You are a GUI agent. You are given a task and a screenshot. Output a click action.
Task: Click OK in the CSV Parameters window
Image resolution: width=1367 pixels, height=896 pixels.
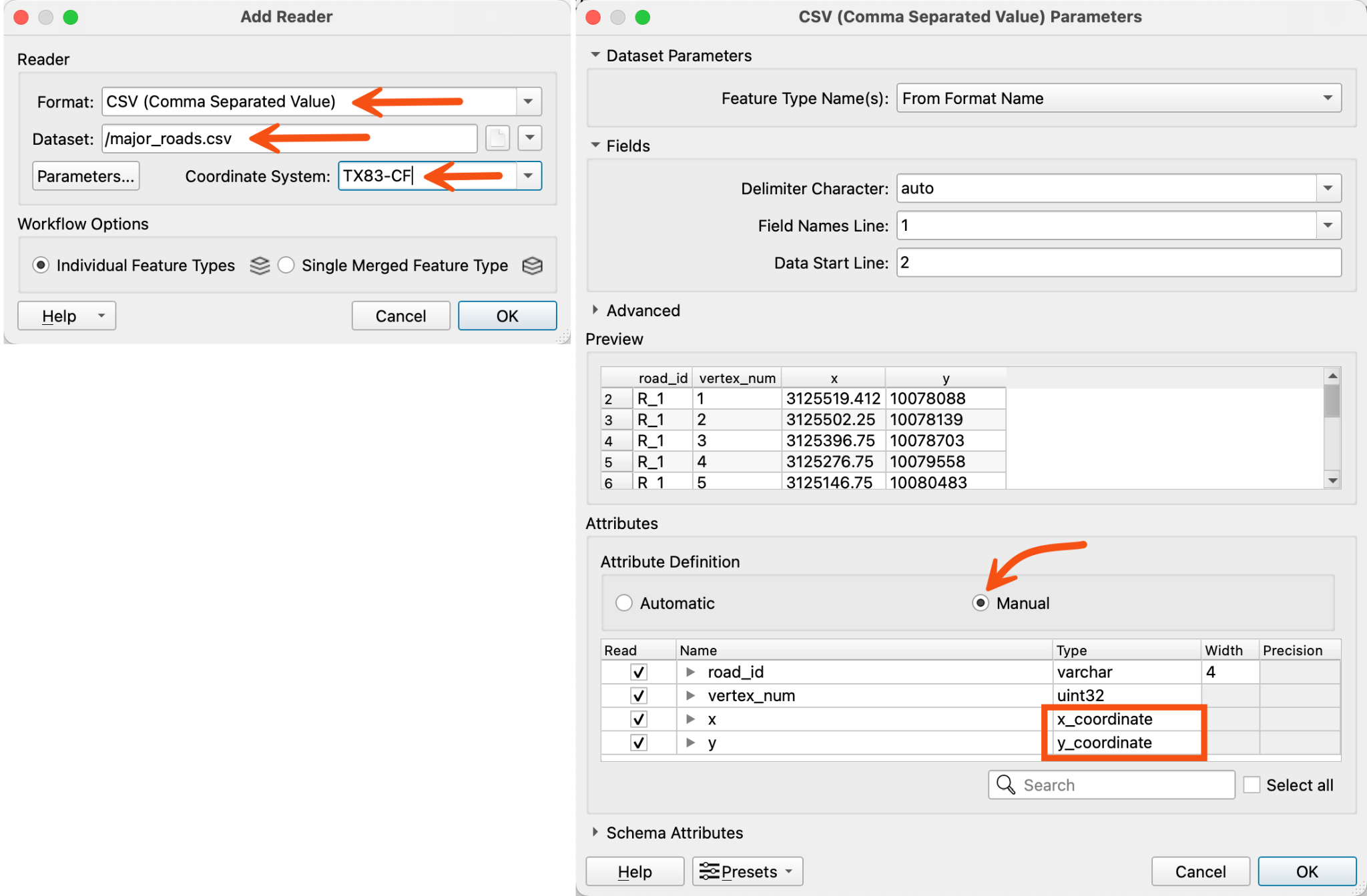pyautogui.click(x=1307, y=871)
